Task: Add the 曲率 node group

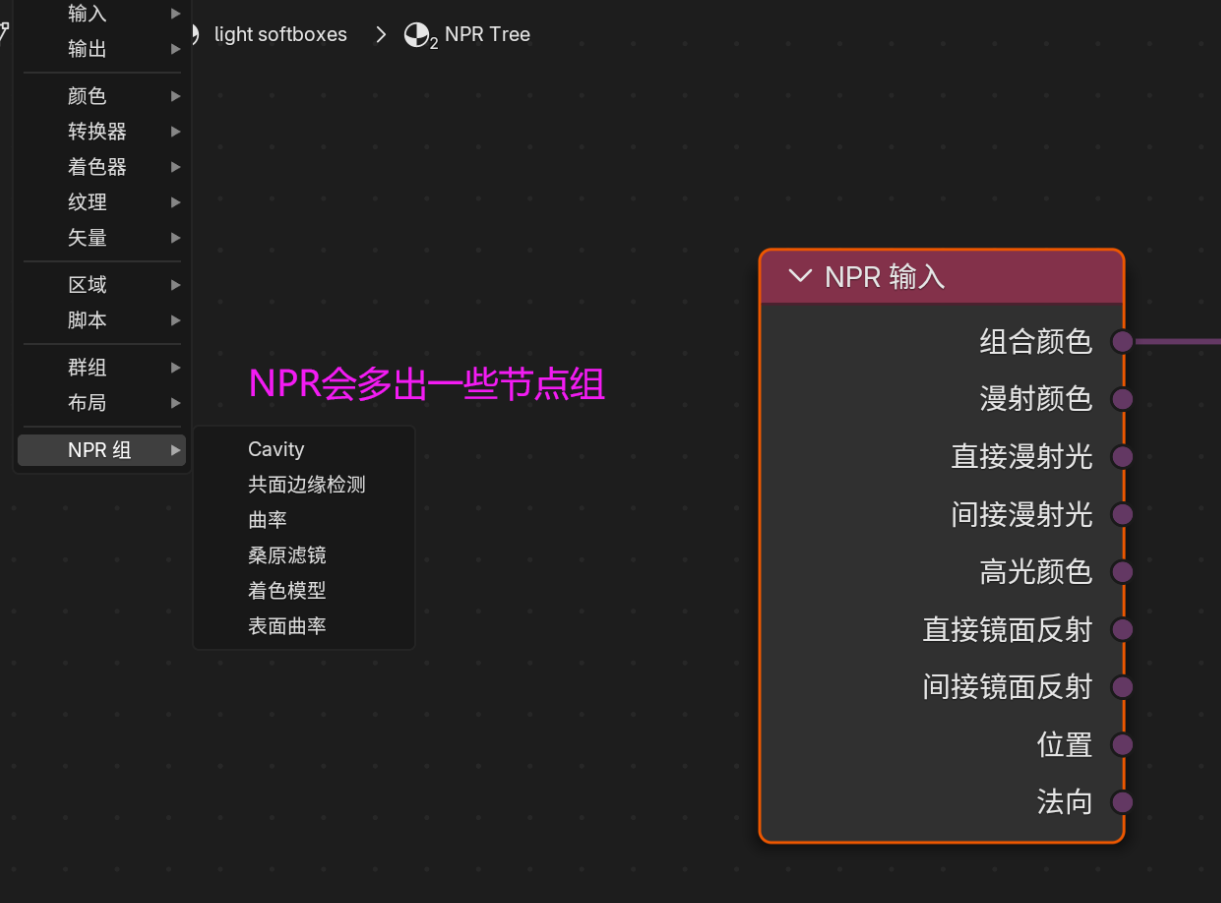Action: tap(304, 520)
